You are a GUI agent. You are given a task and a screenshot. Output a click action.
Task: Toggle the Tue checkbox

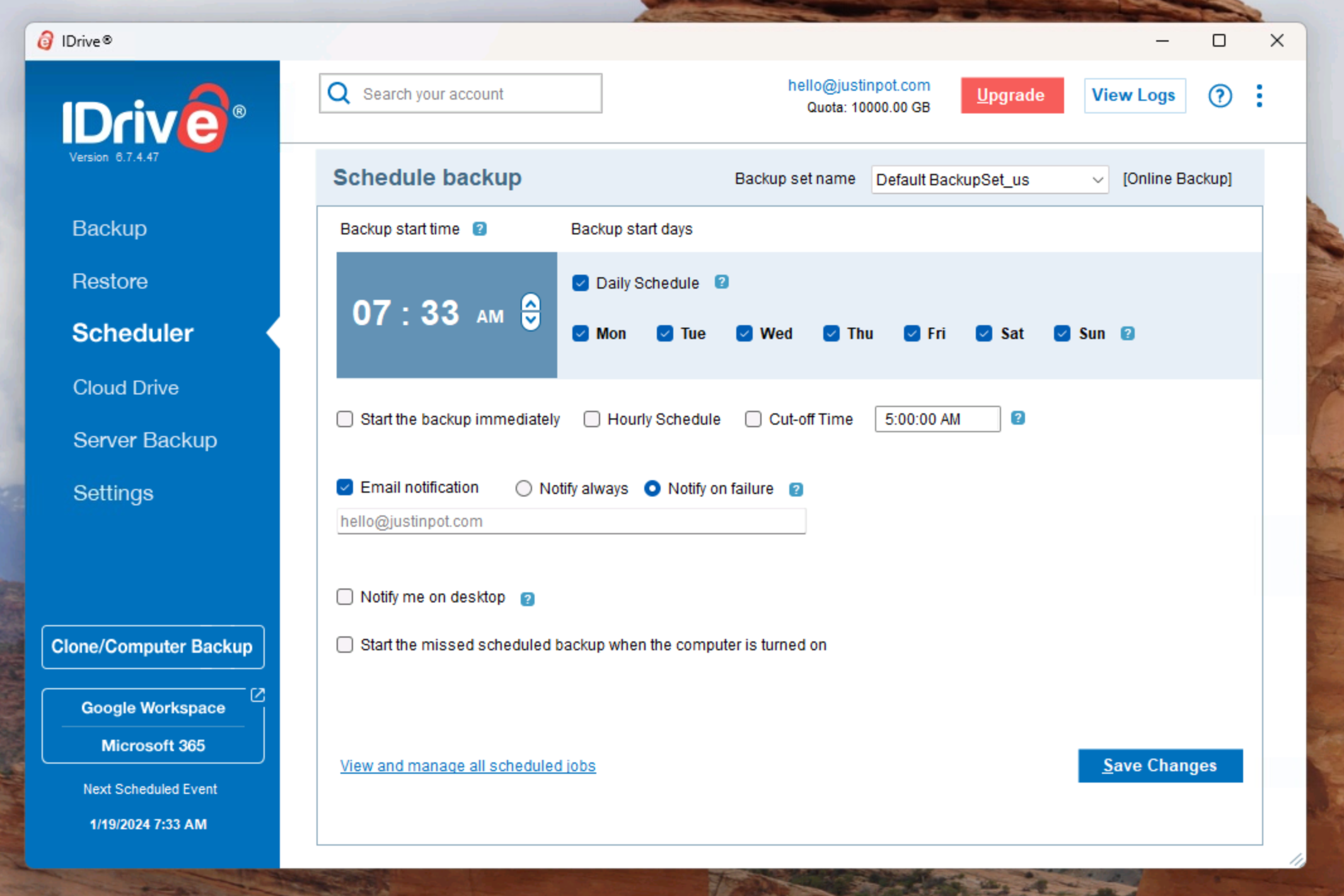(x=665, y=333)
